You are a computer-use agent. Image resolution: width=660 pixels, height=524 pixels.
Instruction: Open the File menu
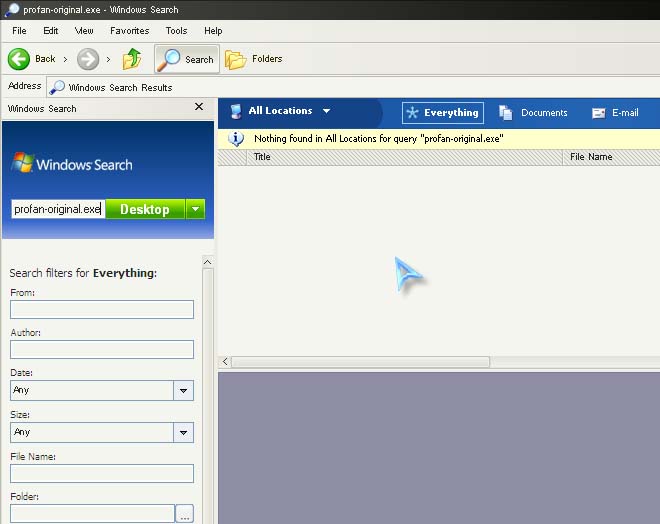[19, 31]
